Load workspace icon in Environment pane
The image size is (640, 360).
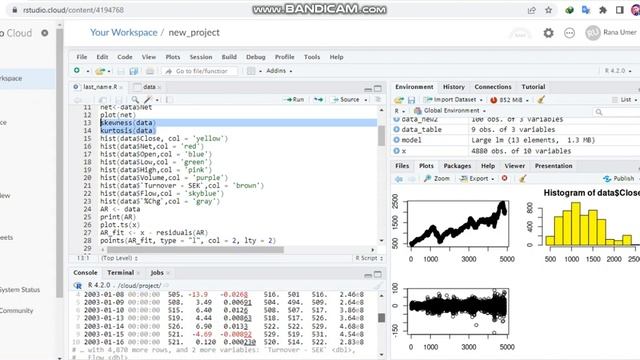pyautogui.click(x=399, y=100)
